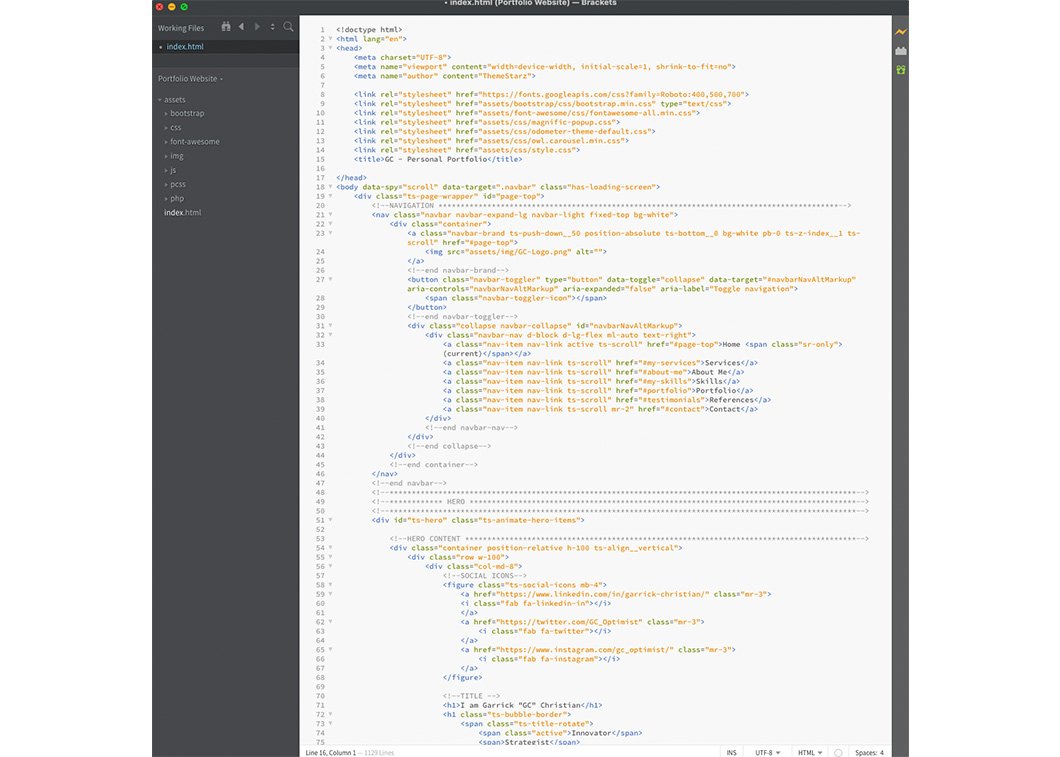
Task: Open the HTML language mode dropdown
Action: point(809,752)
